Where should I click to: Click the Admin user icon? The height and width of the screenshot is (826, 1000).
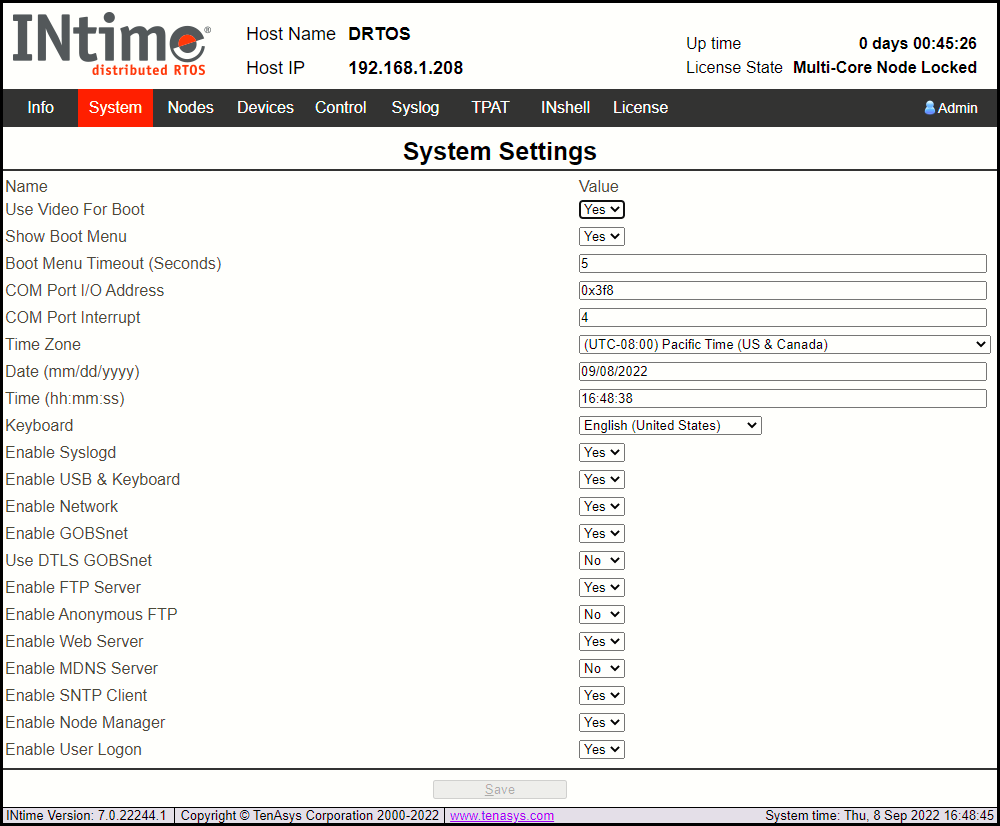[930, 108]
